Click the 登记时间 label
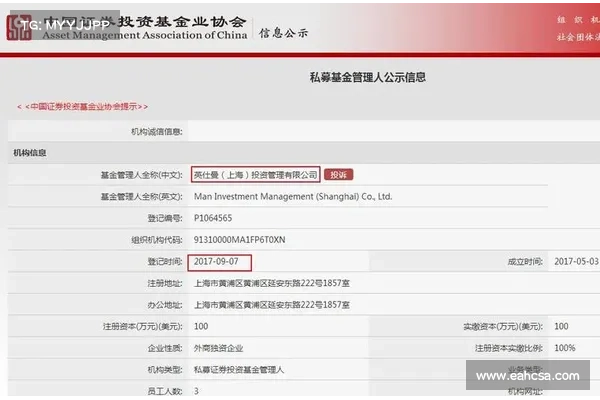 165,261
